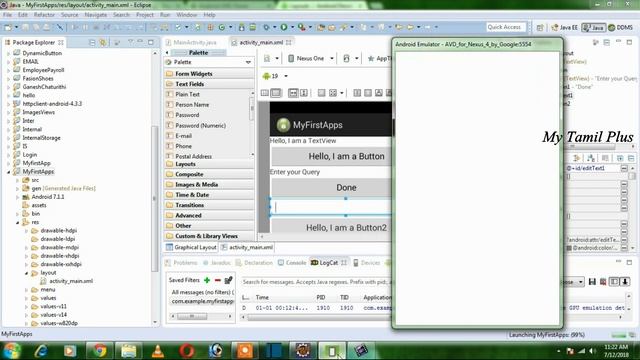640x360 pixels.
Task: Open the Refactor menu
Action: point(44,15)
